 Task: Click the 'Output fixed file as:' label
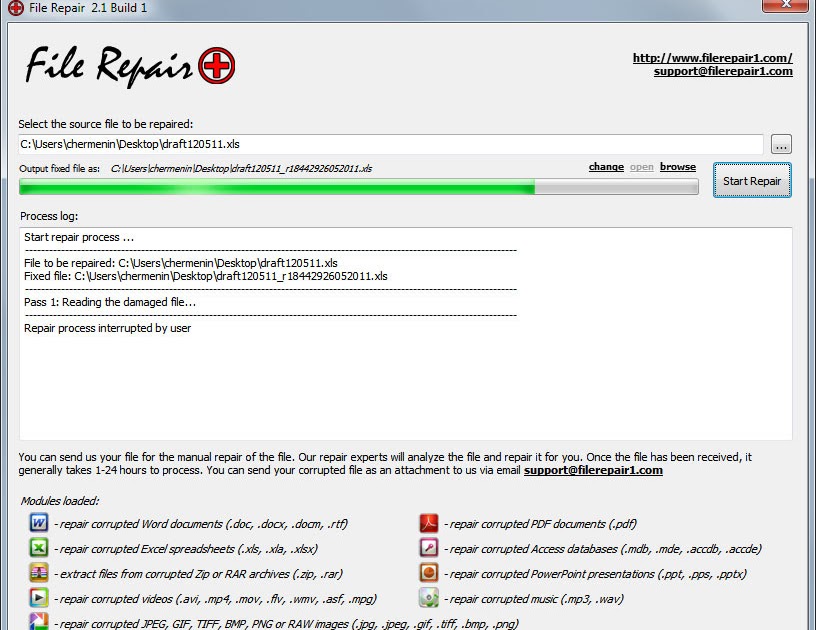[59, 169]
